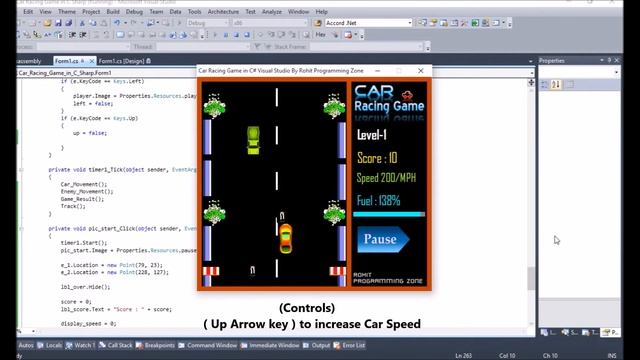Screen dimensions: 640x360
Task: Select Alphabetical sort icon in Properties panel
Action: 556,84
